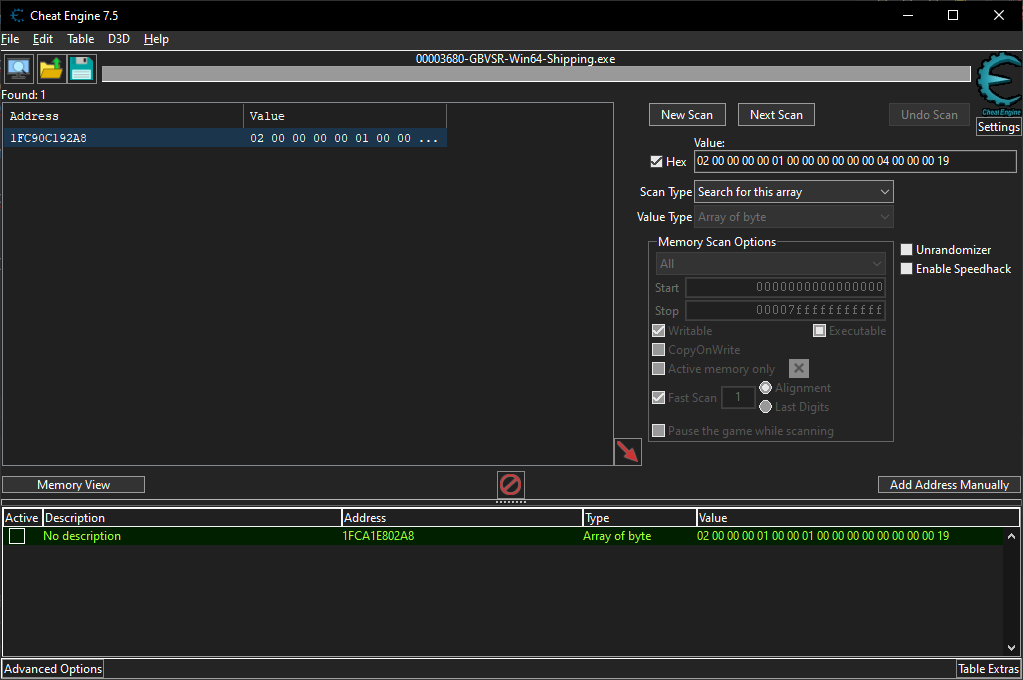
Task: Click the Start address field
Action: [786, 287]
